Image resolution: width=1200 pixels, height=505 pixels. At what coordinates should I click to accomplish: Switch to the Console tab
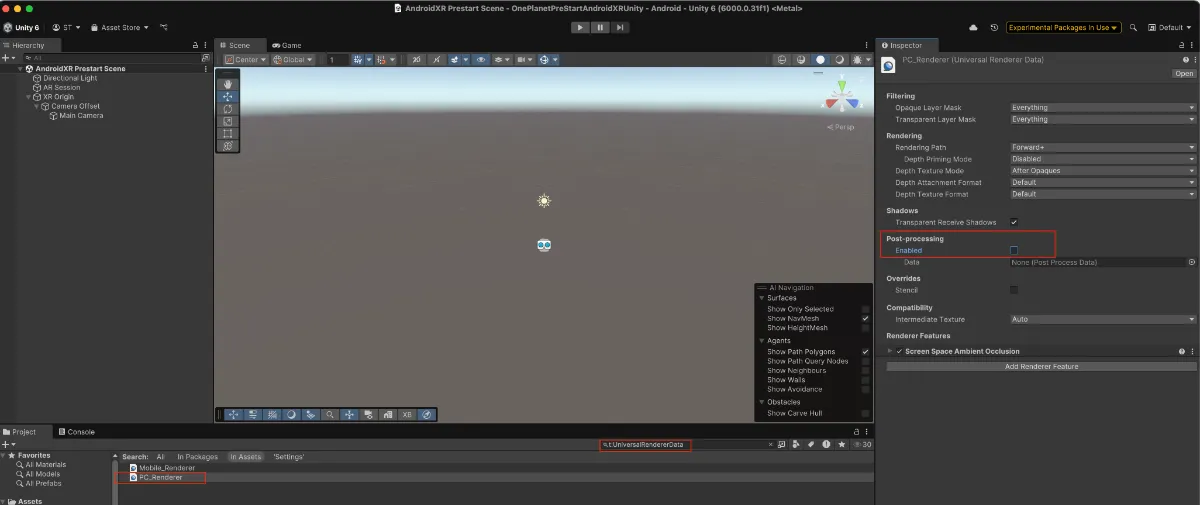click(76, 432)
